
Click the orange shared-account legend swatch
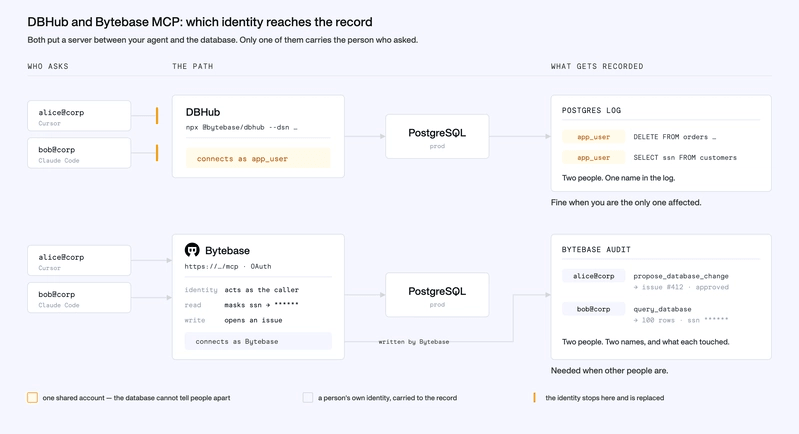tap(32, 397)
